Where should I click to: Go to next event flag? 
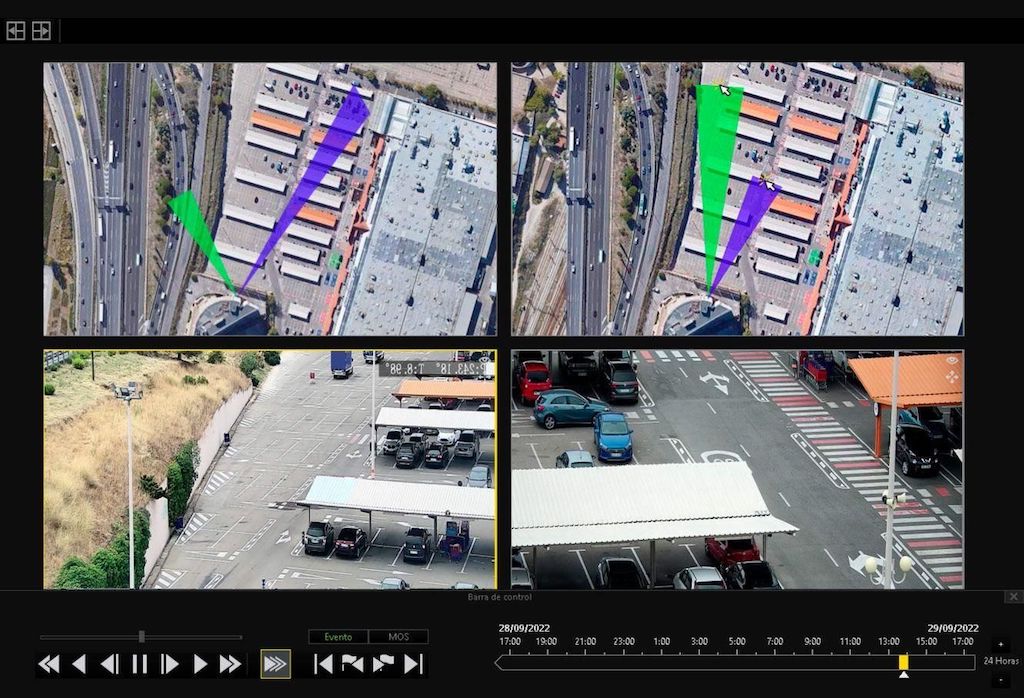pos(383,664)
